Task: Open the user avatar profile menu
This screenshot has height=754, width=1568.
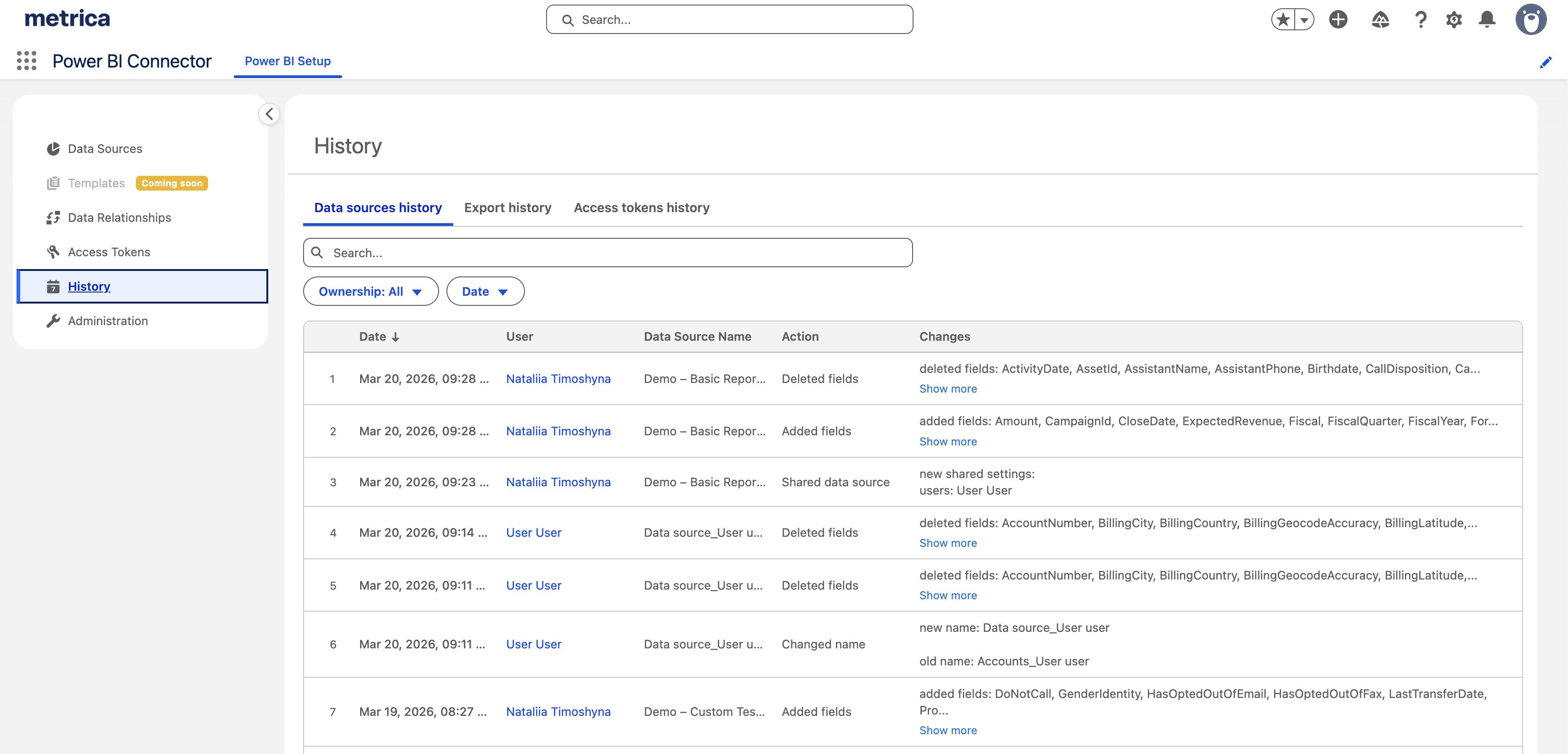Action: [1530, 19]
